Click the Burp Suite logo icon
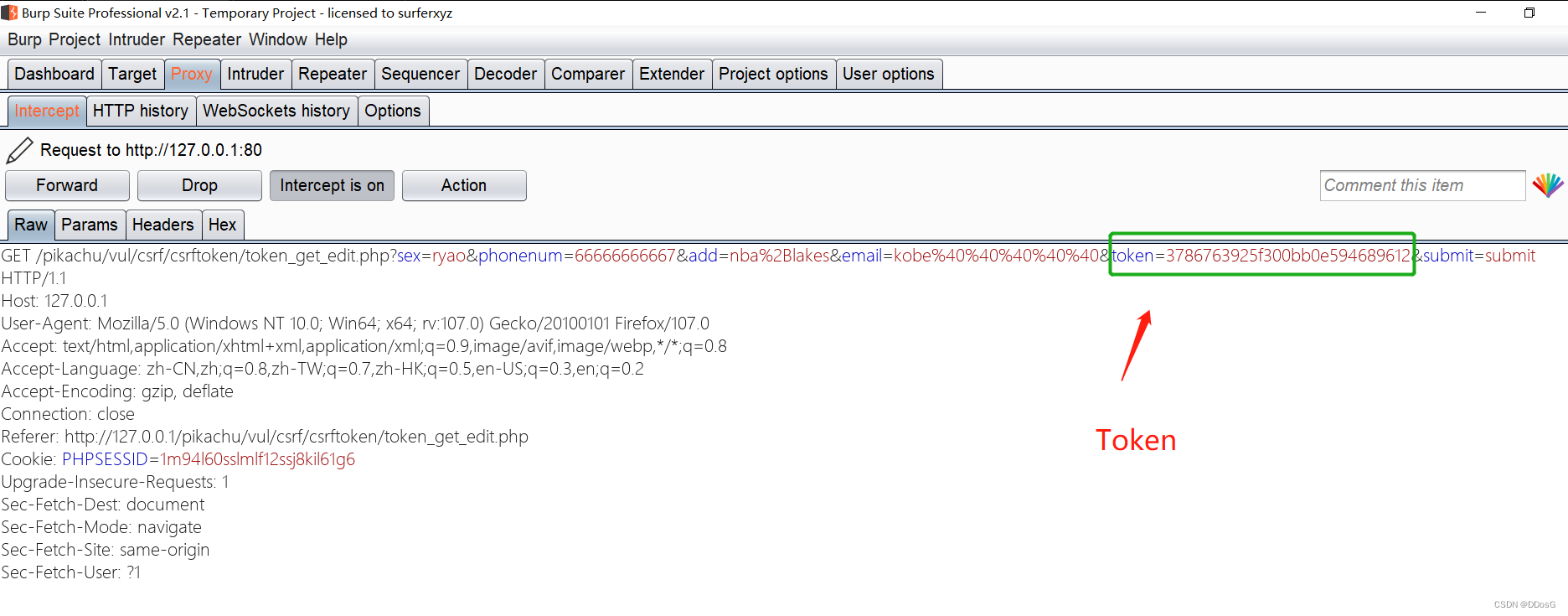Image resolution: width=1568 pixels, height=616 pixels. (9, 13)
